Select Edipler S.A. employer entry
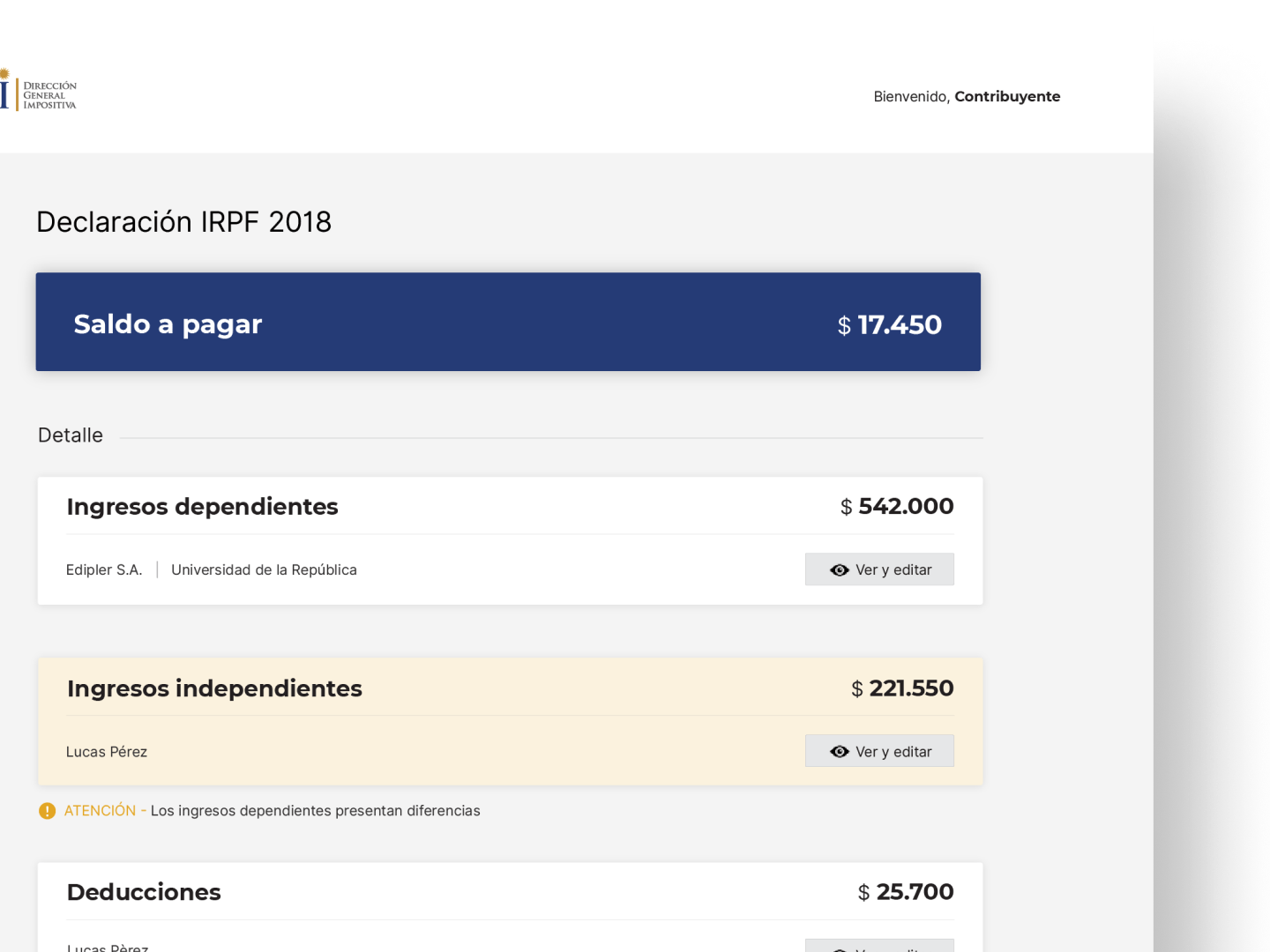This screenshot has width=1270, height=952. click(104, 570)
